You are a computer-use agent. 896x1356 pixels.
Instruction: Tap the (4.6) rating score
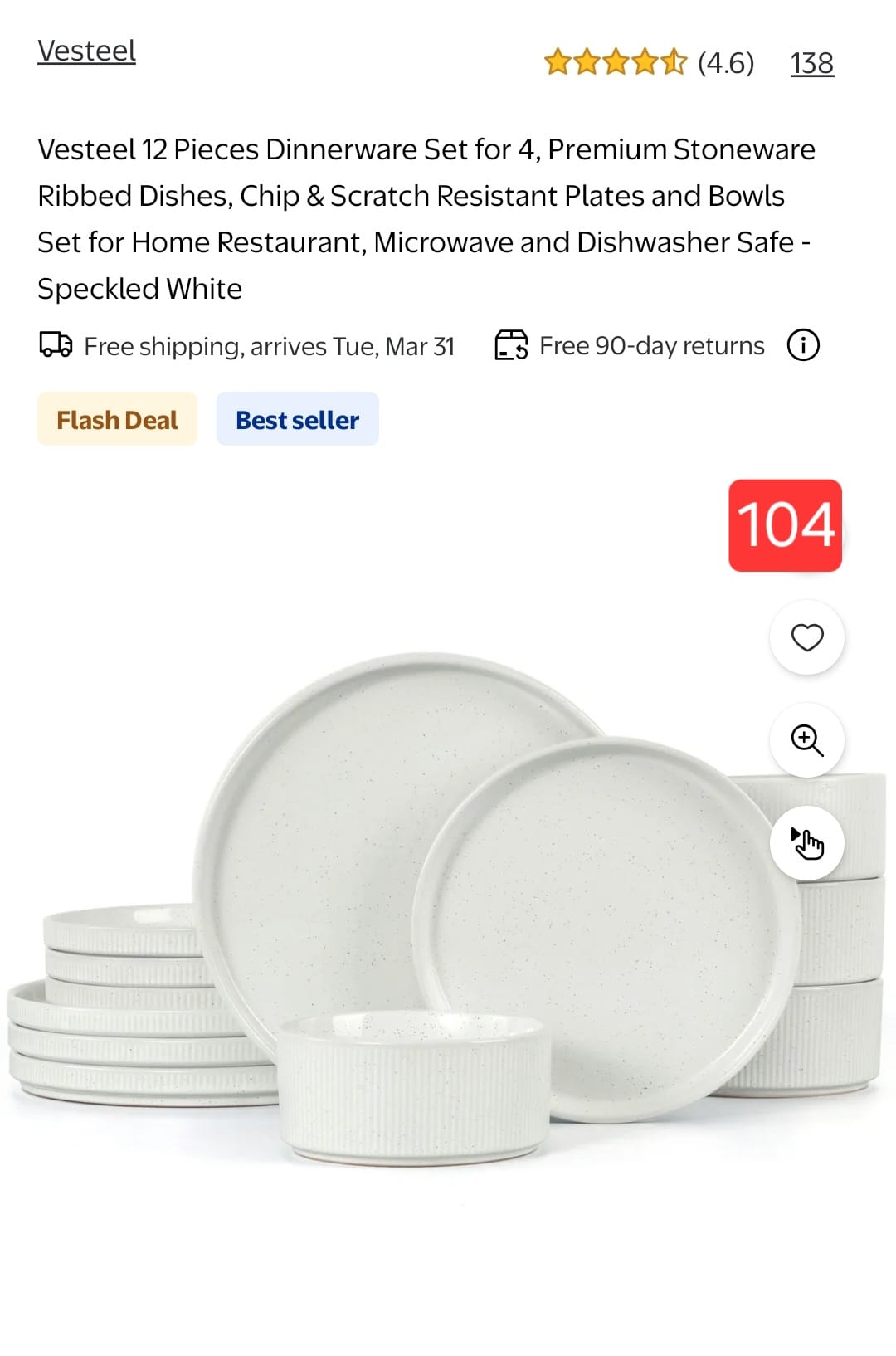(726, 63)
